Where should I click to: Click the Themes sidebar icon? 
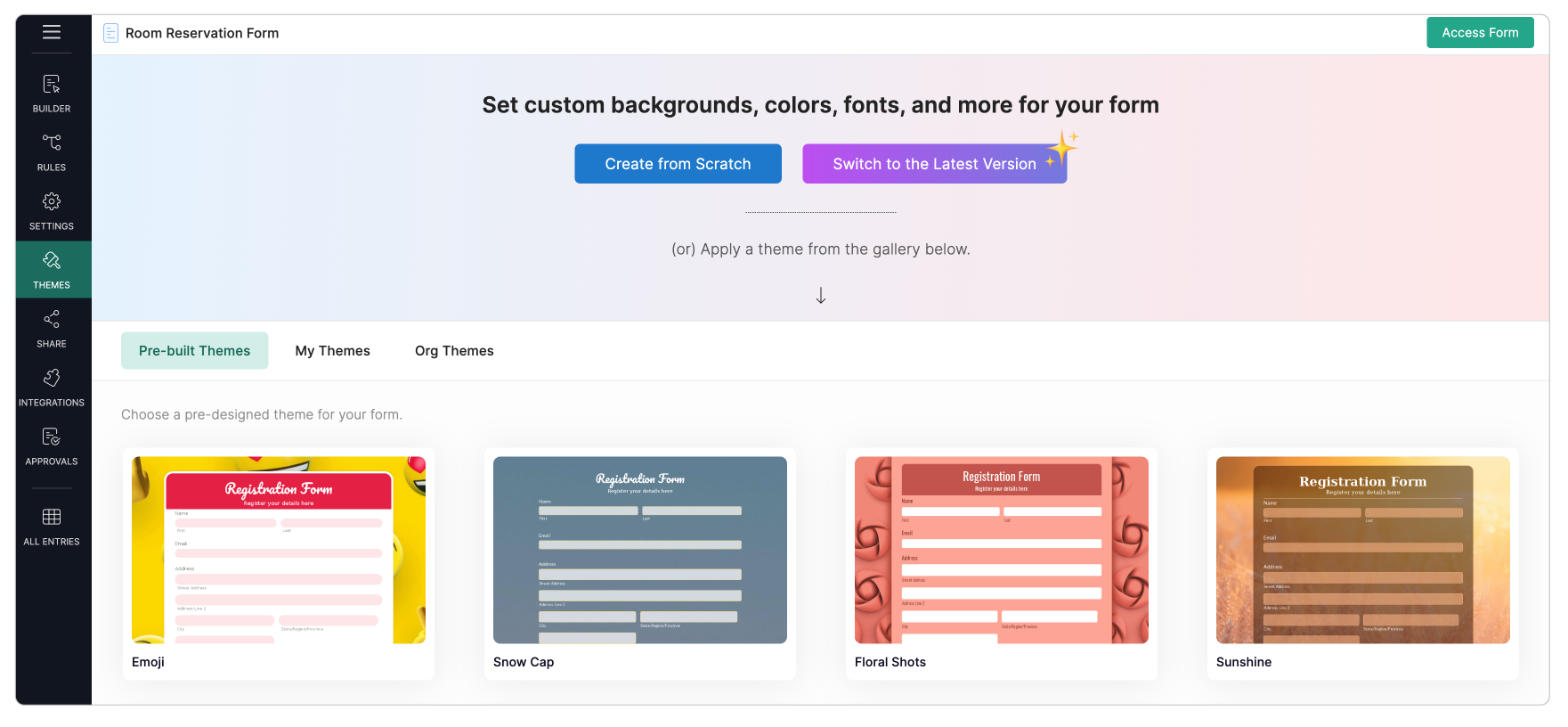click(x=51, y=269)
